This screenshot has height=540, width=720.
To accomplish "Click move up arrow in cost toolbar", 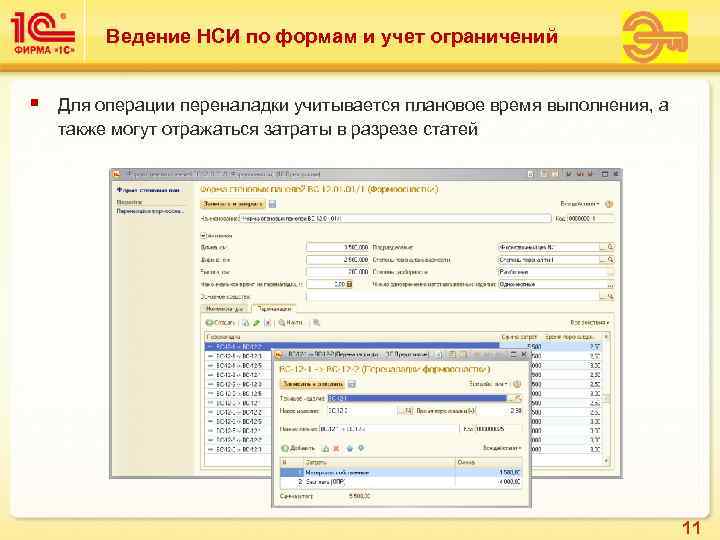I will (x=350, y=448).
